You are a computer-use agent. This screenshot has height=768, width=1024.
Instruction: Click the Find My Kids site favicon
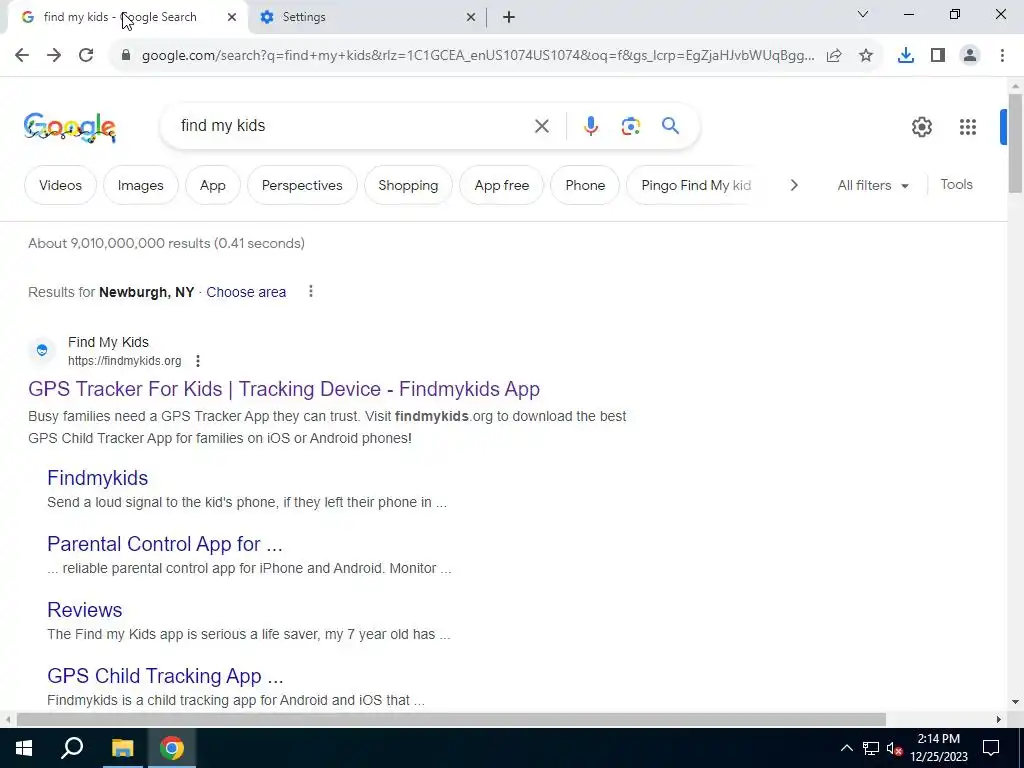[42, 351]
